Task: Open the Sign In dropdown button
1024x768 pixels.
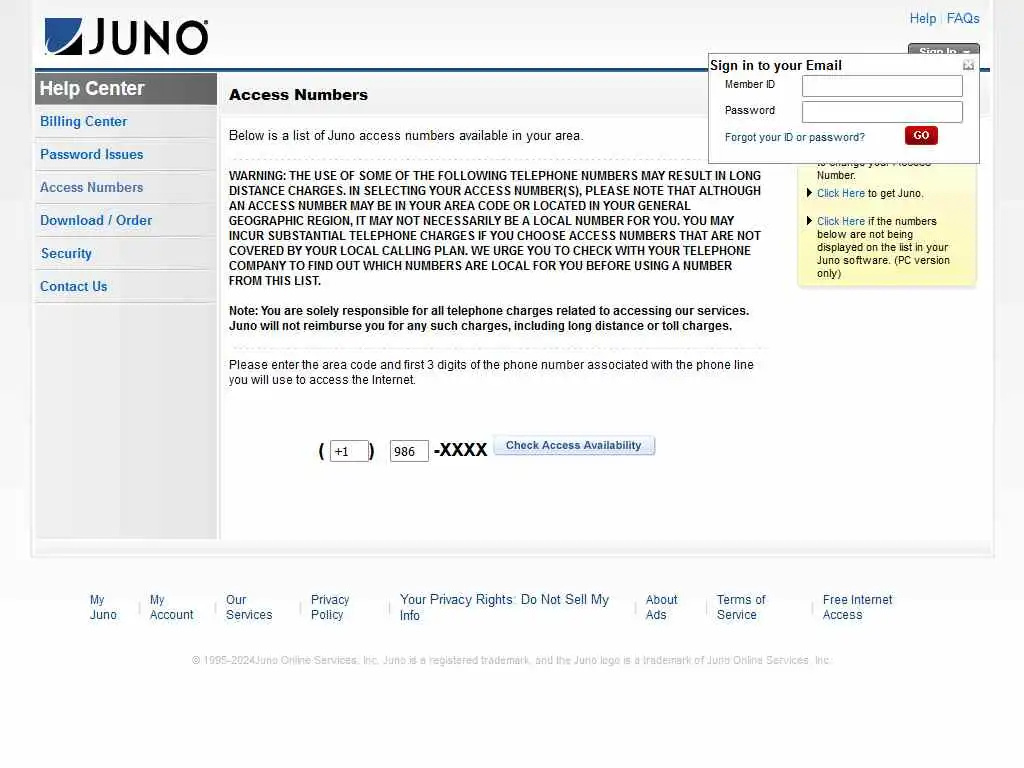Action: pyautogui.click(x=943, y=50)
